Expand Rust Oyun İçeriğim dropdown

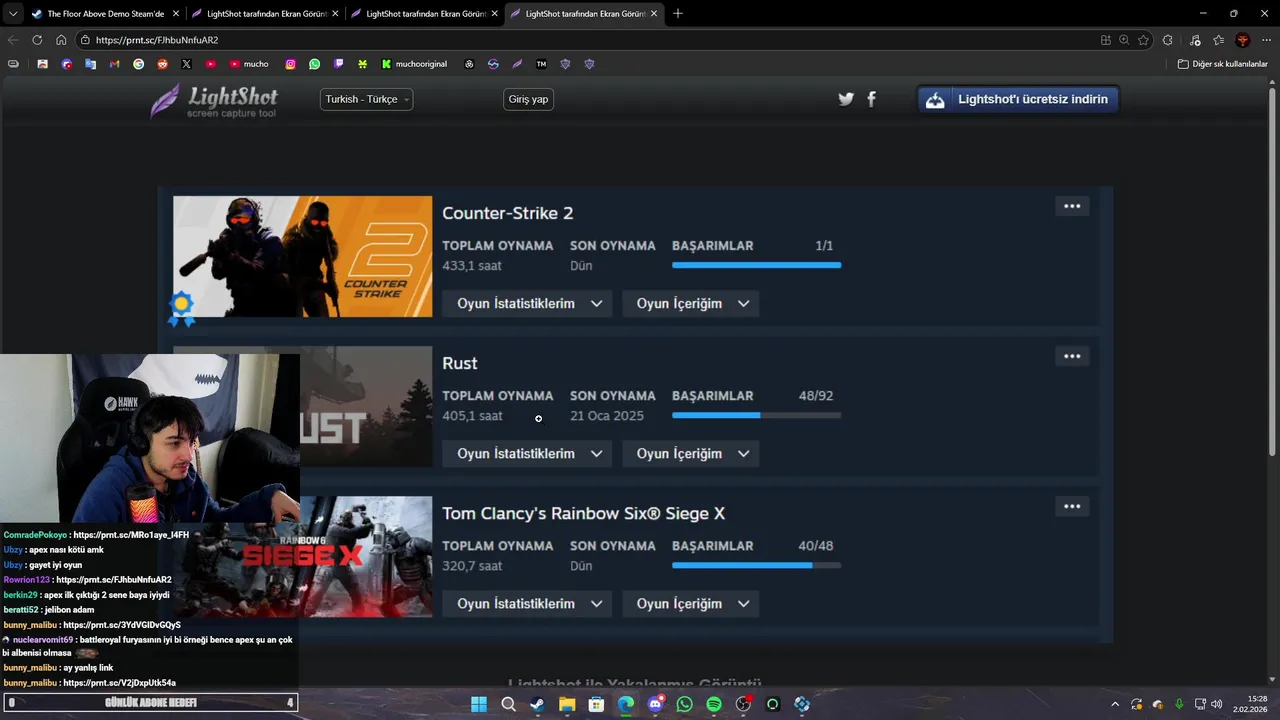691,454
